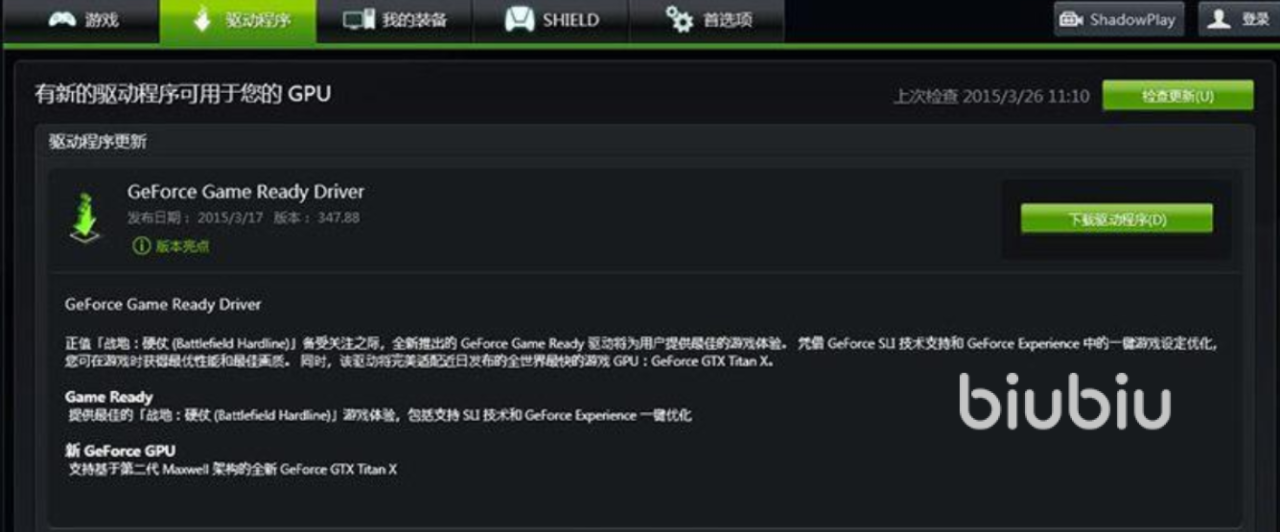The image size is (1280, 532).
Task: Click the gears icon in the 首选项 tab
Action: [x=679, y=20]
